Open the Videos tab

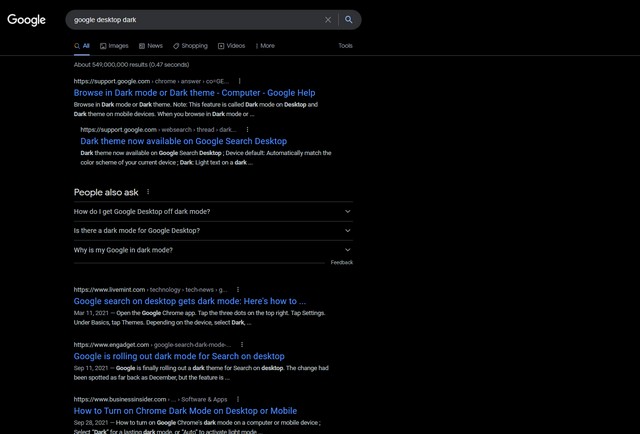coord(231,46)
